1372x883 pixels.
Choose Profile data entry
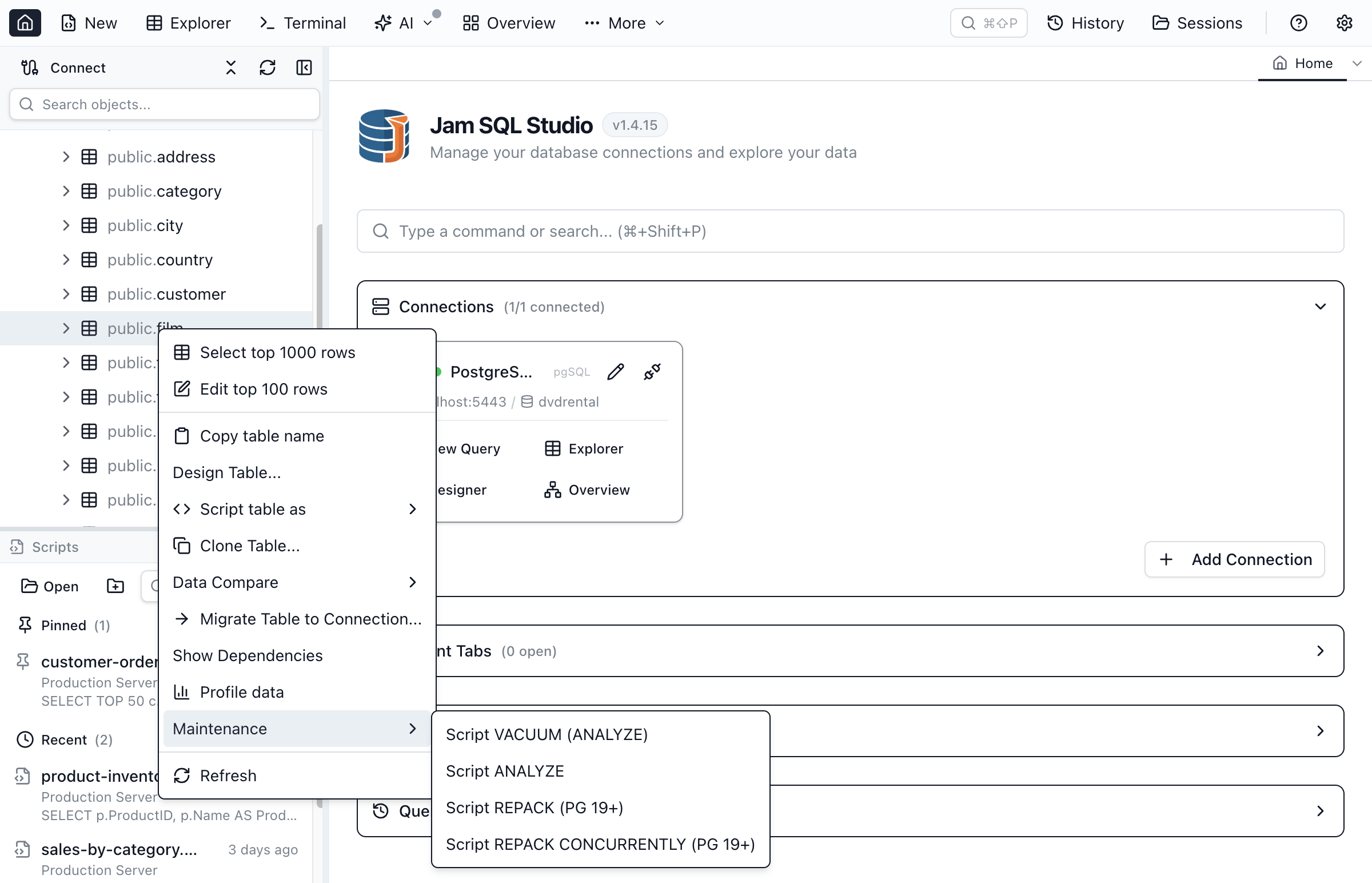(x=297, y=693)
